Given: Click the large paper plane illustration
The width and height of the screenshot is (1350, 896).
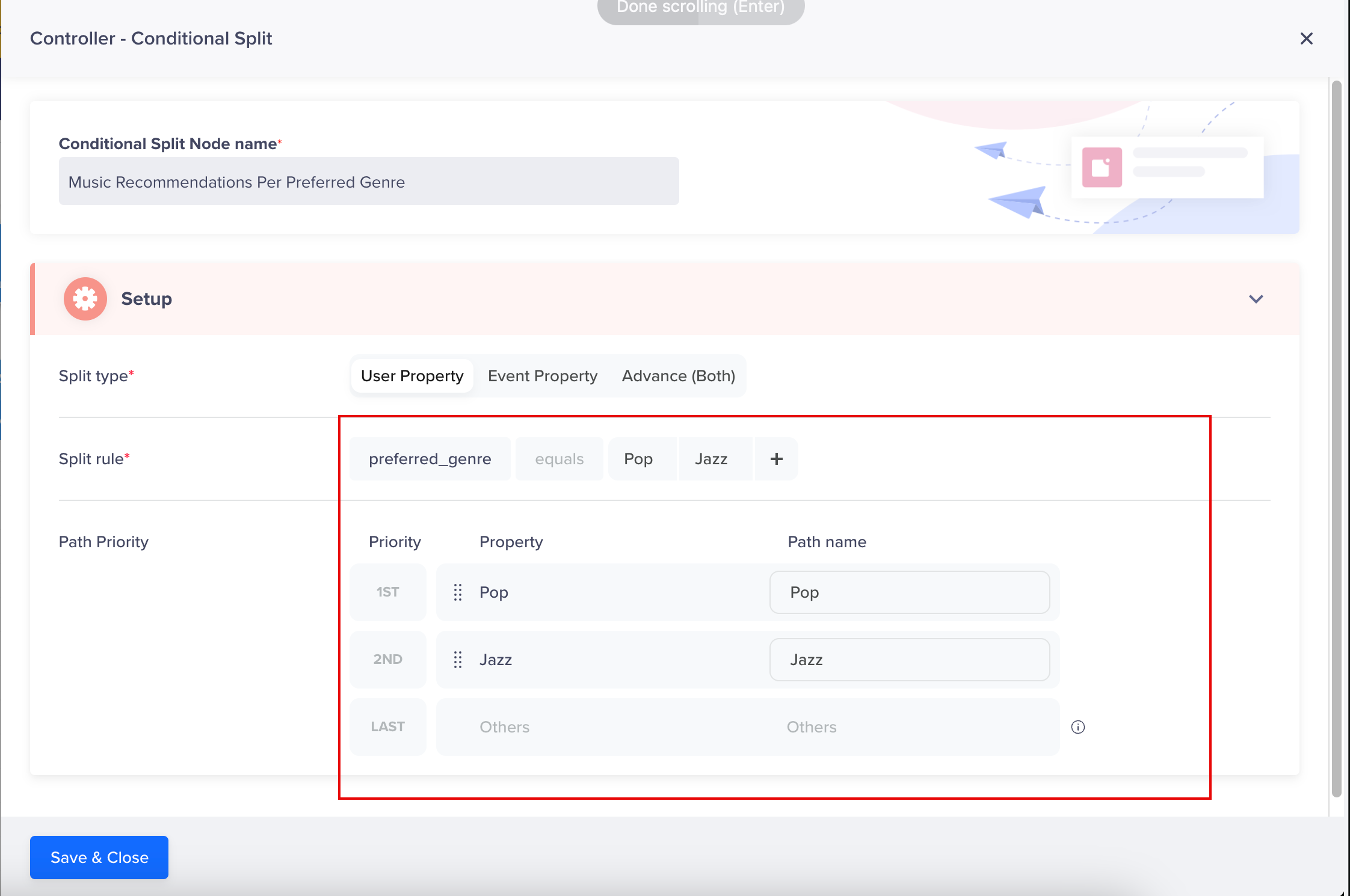Looking at the screenshot, I should coord(1020,202).
